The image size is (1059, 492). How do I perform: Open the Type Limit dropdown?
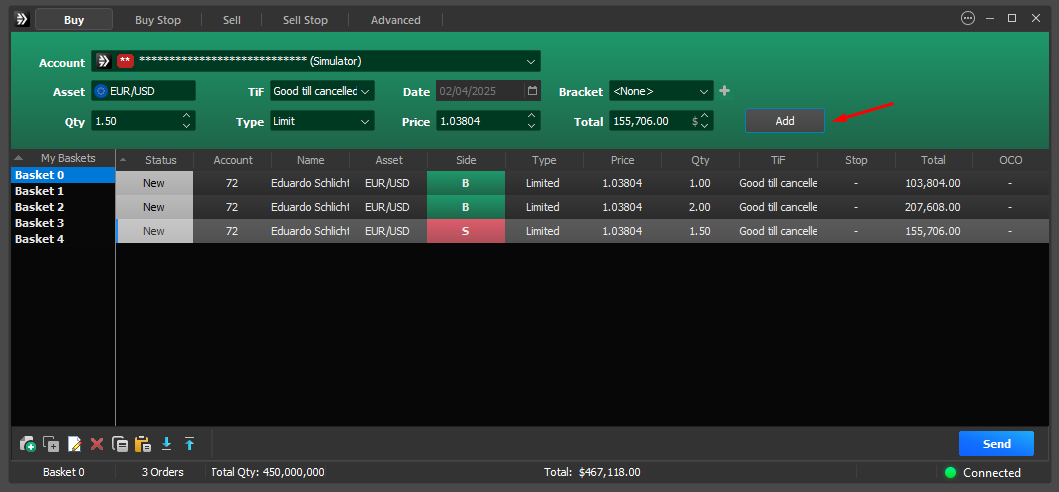click(366, 121)
